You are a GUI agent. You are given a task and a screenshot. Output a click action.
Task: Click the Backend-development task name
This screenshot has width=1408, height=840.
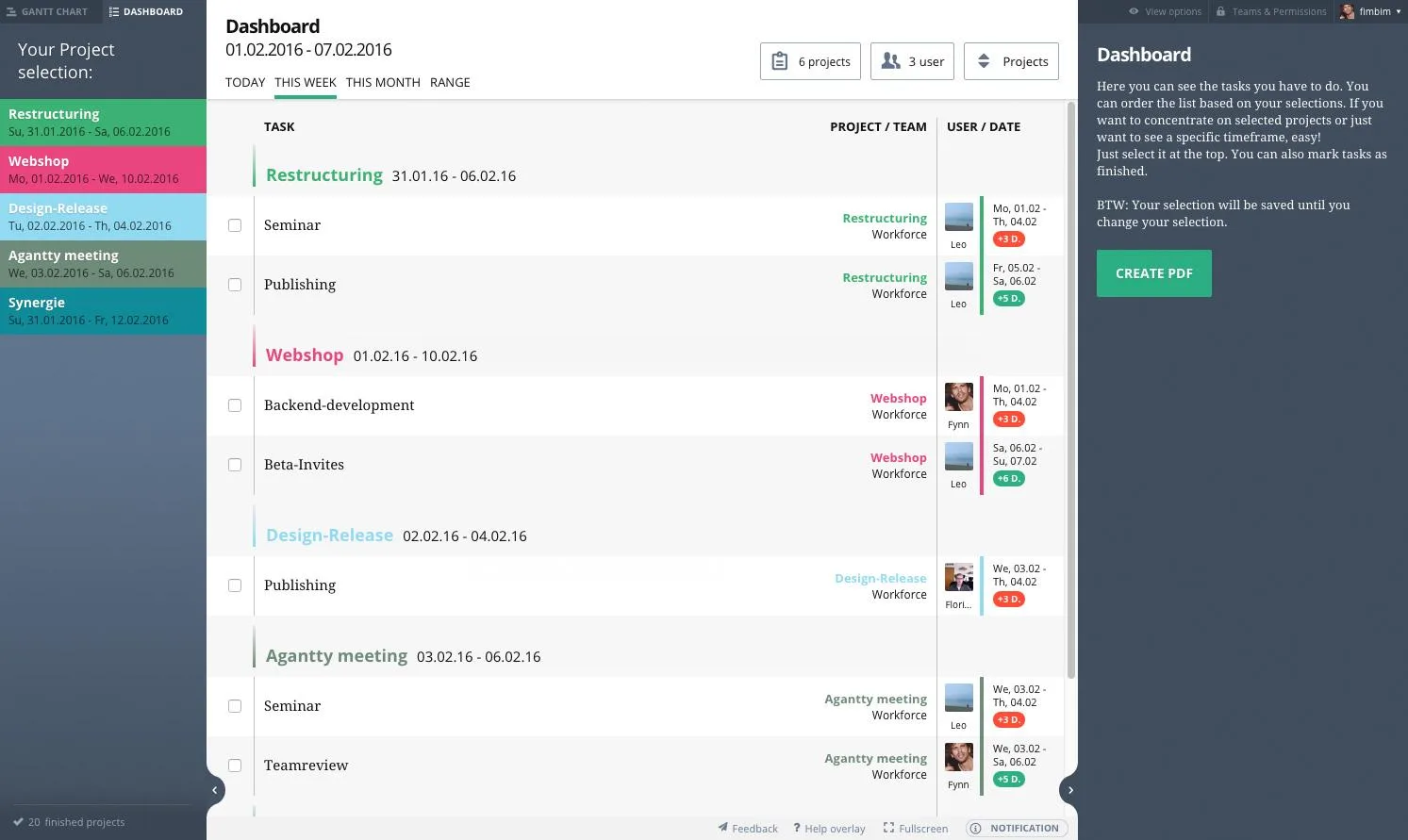[339, 405]
